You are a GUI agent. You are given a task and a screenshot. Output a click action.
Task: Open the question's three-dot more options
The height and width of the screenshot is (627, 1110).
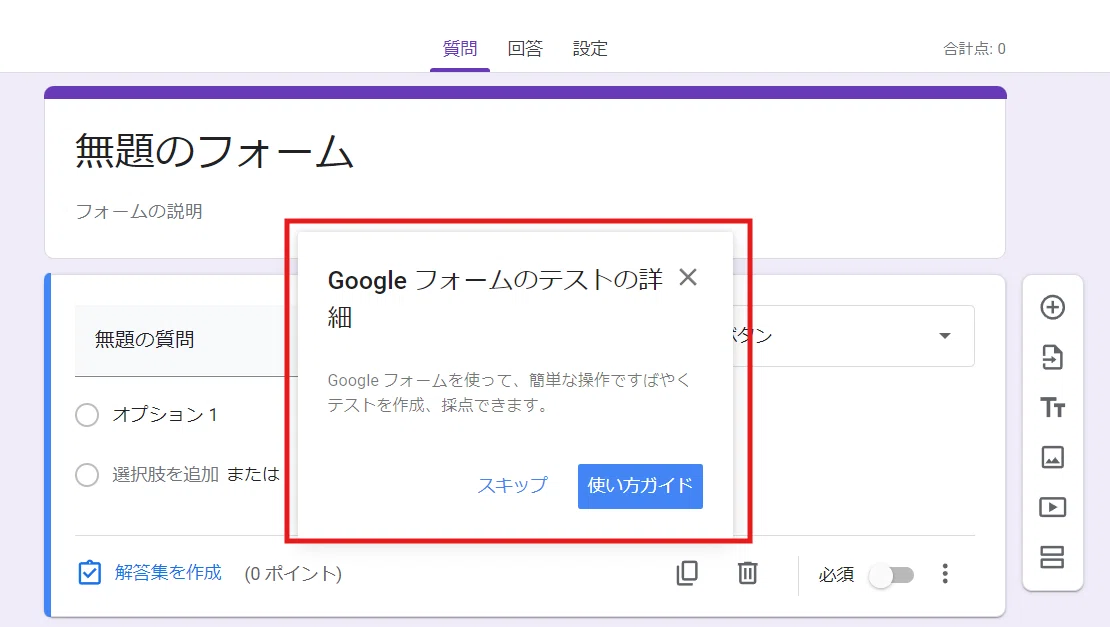(945, 573)
